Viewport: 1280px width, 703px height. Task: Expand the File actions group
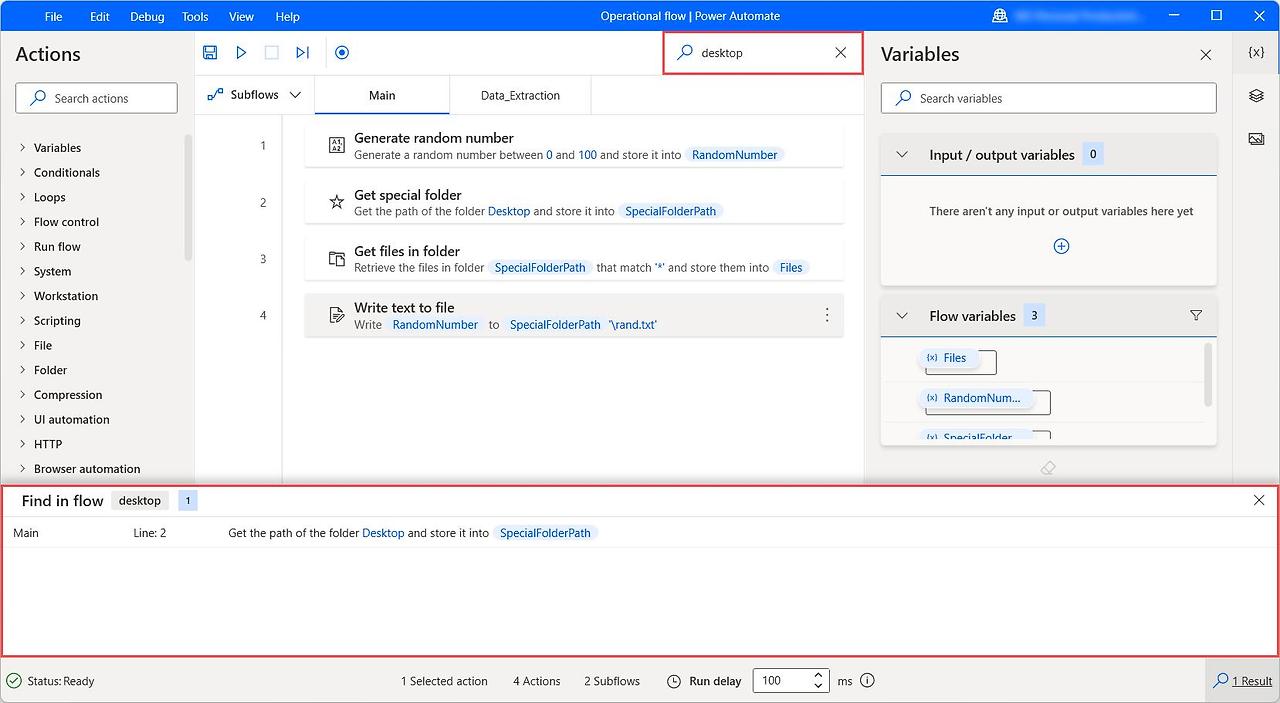point(23,345)
